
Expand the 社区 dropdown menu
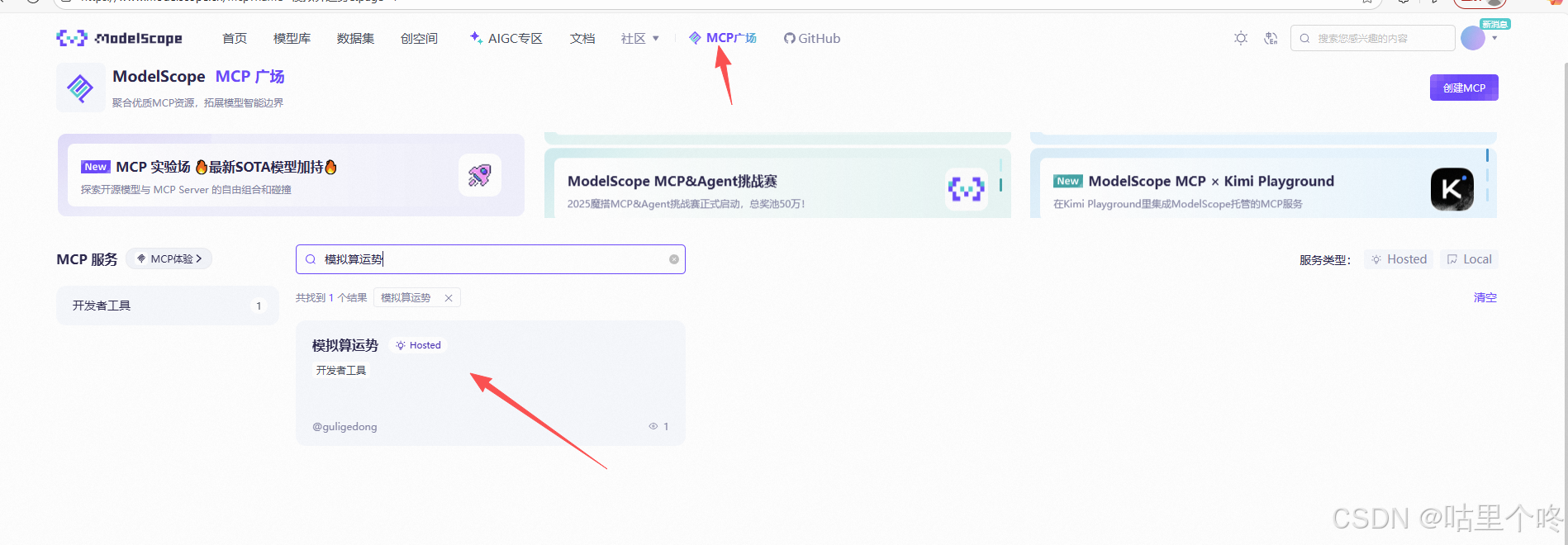coord(640,38)
